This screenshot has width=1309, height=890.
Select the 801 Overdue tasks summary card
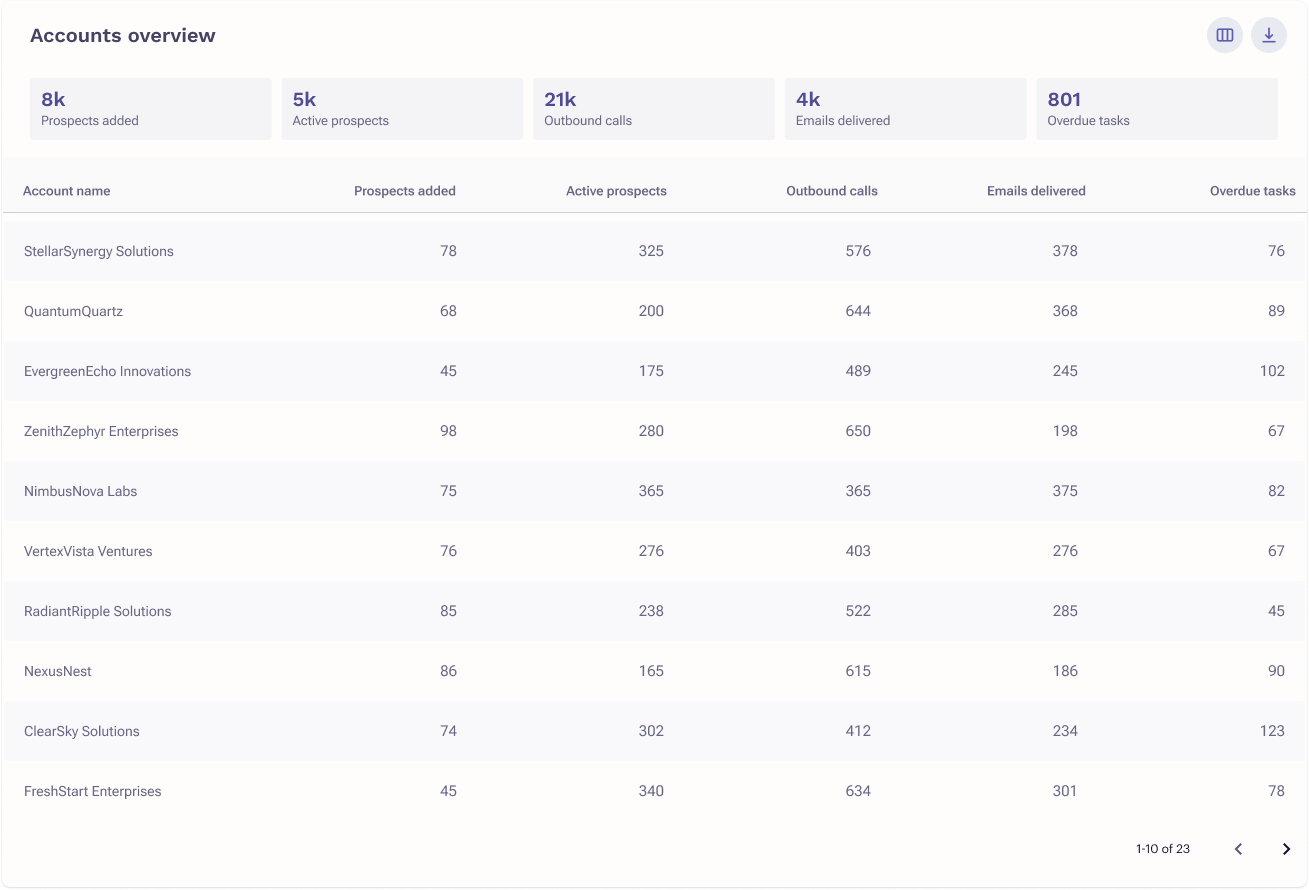pos(1157,109)
